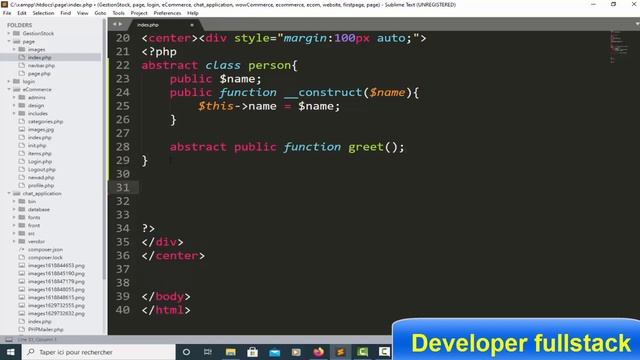Image resolution: width=640 pixels, height=360 pixels.
Task: Expand the GestionStock folder
Action: (x=9, y=33)
